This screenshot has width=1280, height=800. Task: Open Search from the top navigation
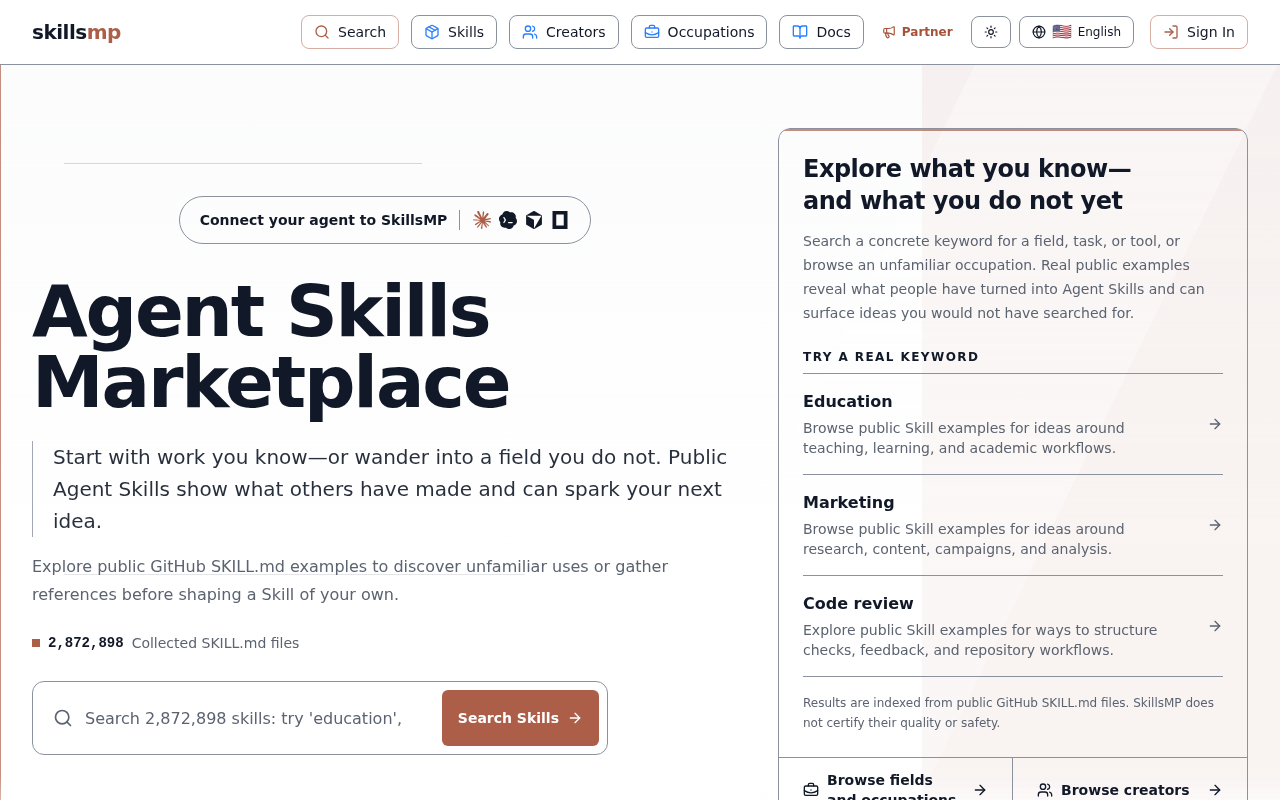[350, 32]
